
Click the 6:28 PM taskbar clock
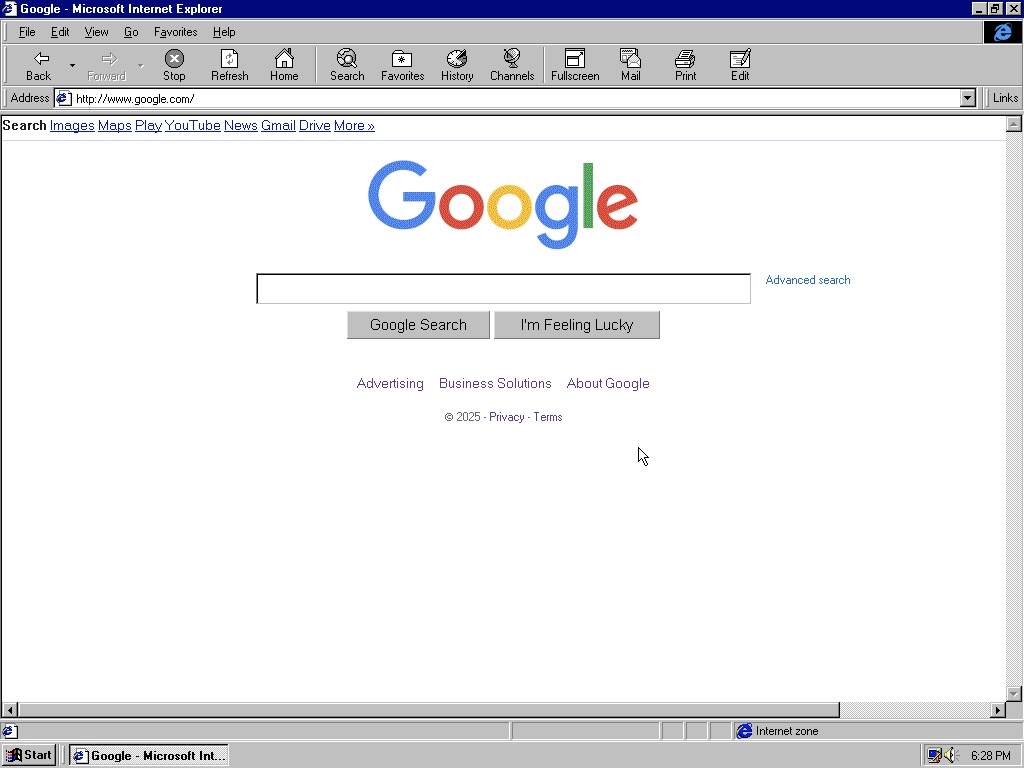(991, 756)
